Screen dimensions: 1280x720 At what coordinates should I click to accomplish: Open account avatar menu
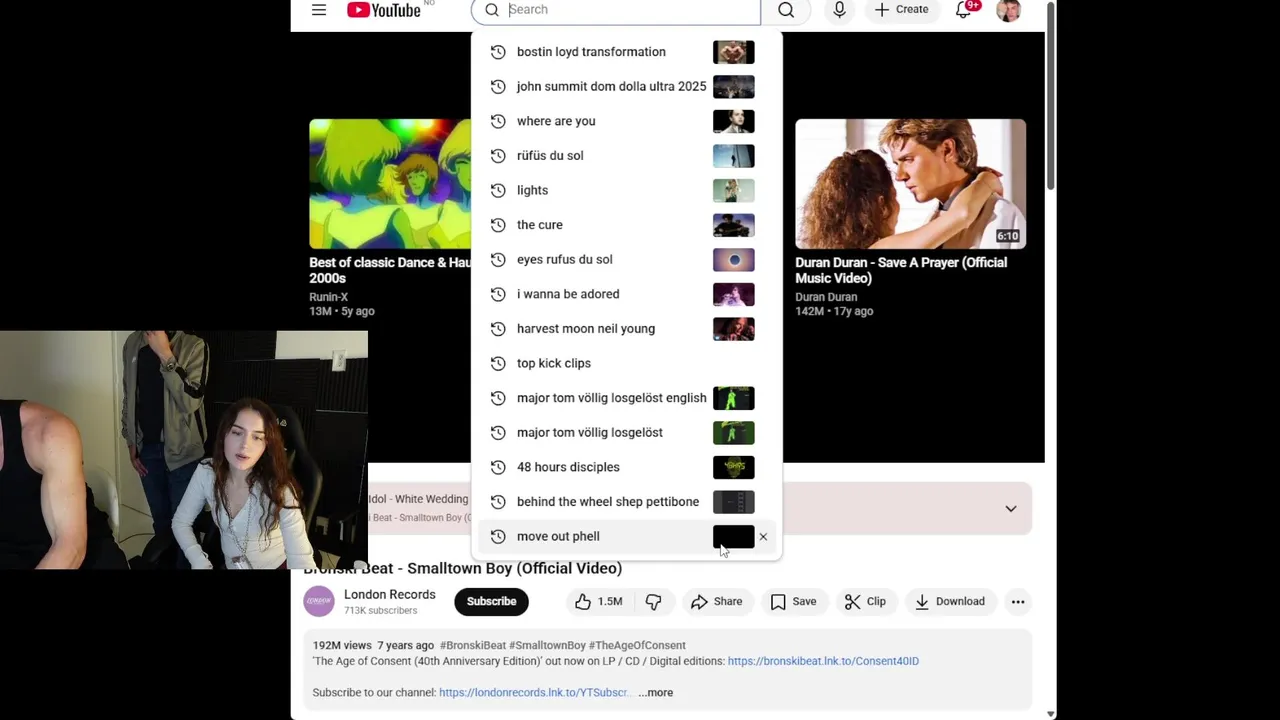coord(1008,10)
